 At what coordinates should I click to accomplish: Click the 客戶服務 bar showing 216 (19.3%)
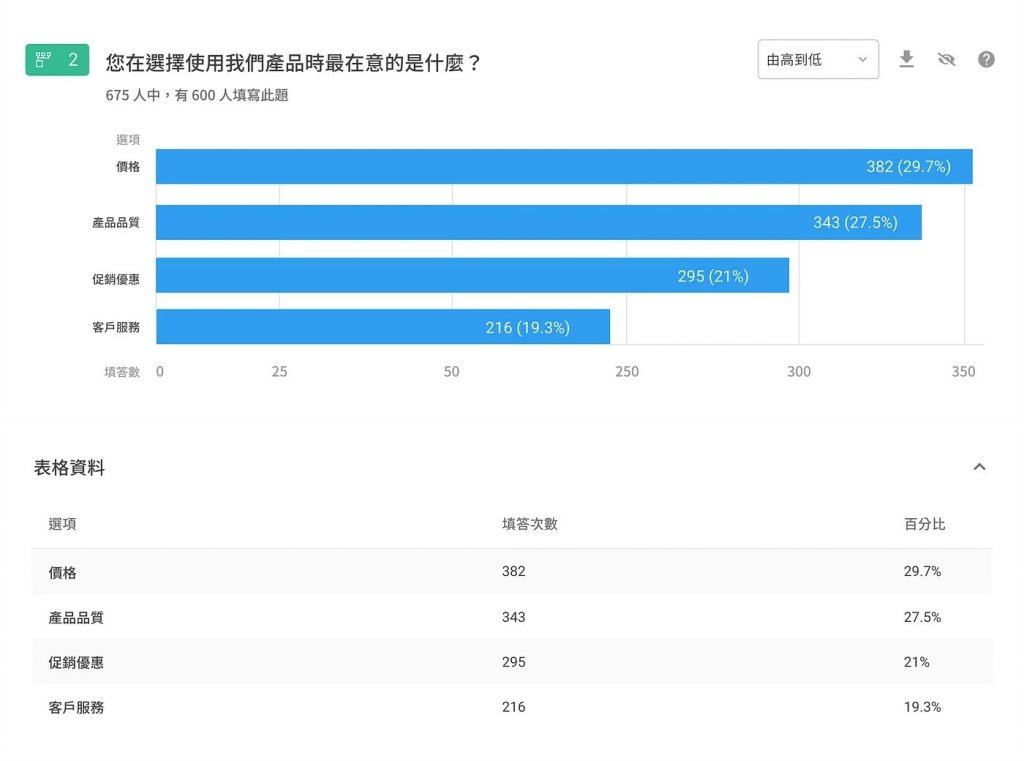pos(383,327)
